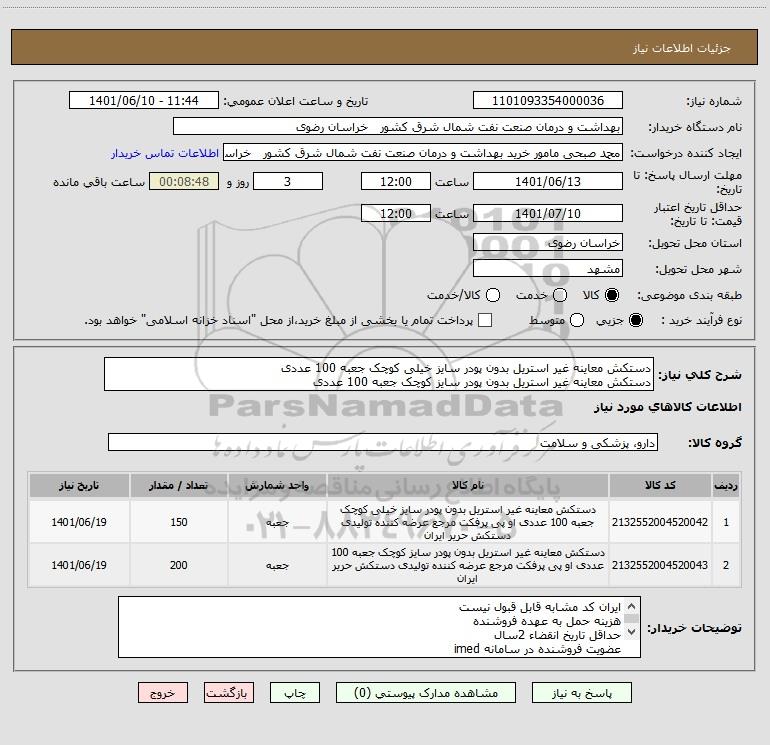Select the جزیی purchase type radio

635,320
